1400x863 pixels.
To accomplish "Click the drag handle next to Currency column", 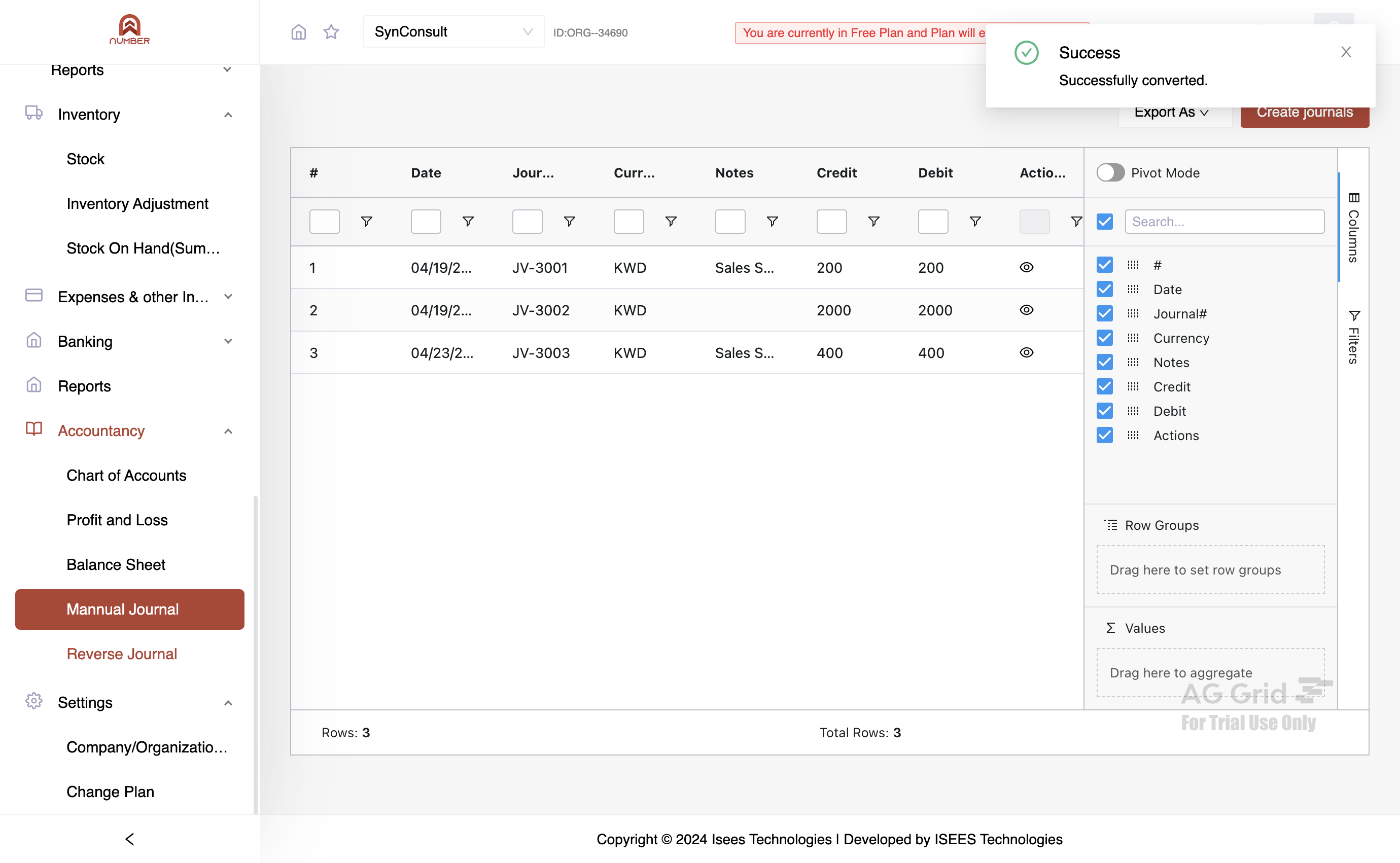I will (1133, 338).
